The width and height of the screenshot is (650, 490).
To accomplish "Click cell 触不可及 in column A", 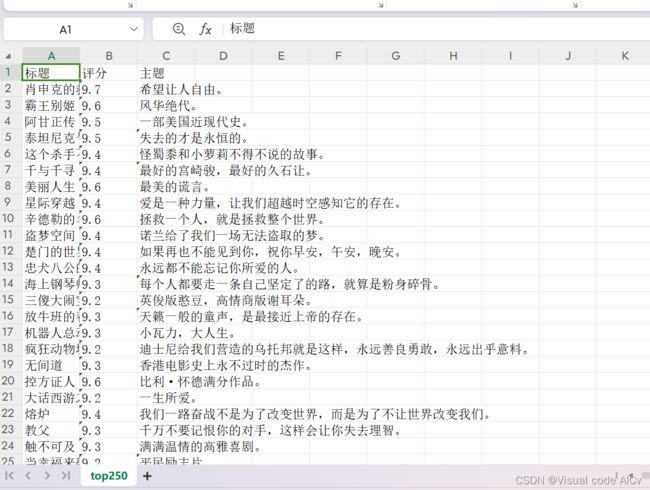I will [x=51, y=446].
